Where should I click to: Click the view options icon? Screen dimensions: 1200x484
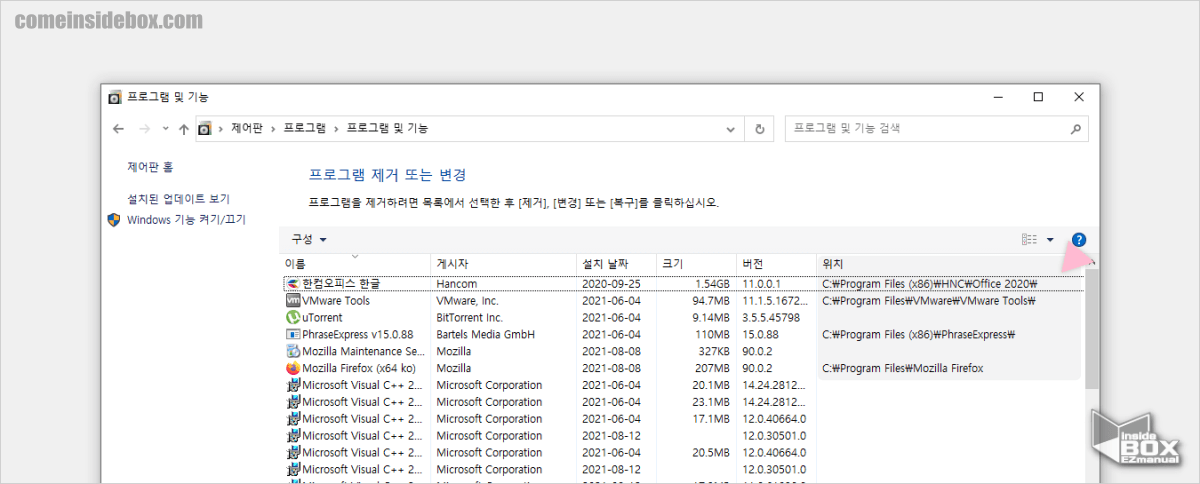pyautogui.click(x=1029, y=240)
